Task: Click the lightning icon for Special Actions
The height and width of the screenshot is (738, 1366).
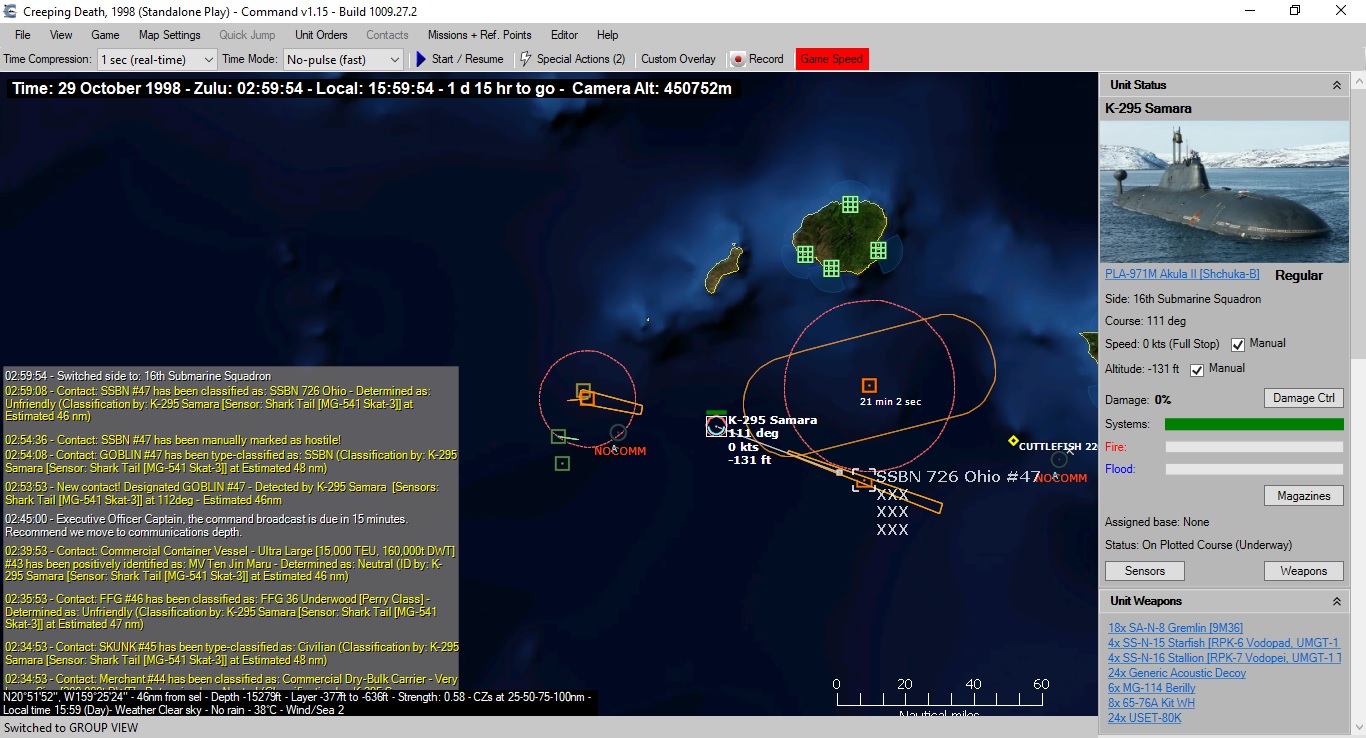Action: tap(526, 59)
